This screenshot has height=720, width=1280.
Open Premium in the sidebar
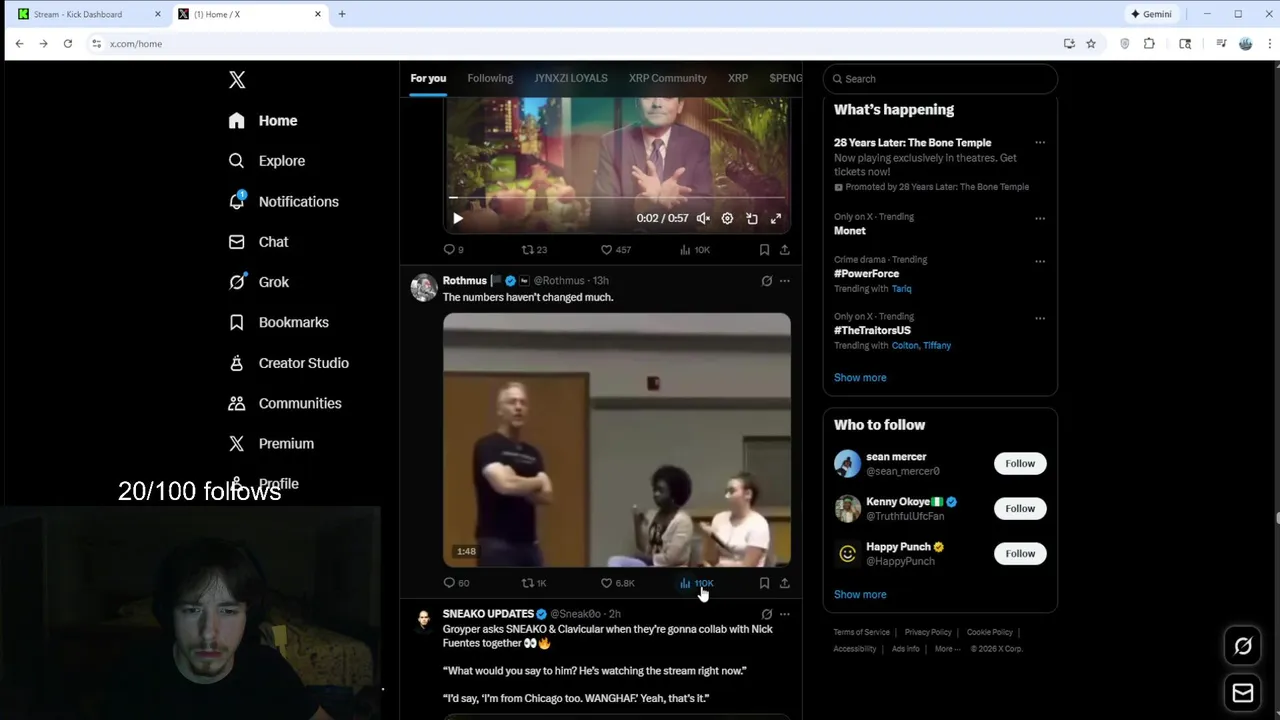tap(271, 443)
